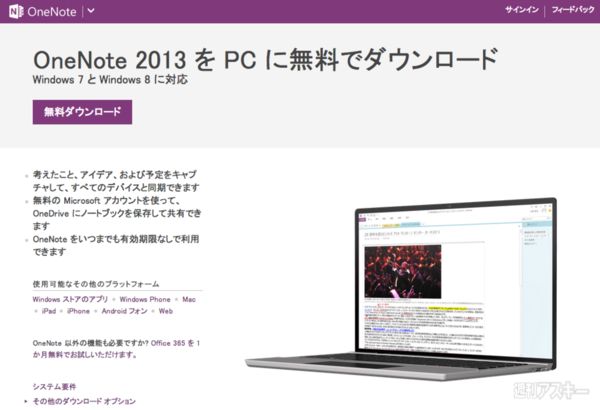Open the システム要件 link
600x410 pixels.
tap(54, 387)
